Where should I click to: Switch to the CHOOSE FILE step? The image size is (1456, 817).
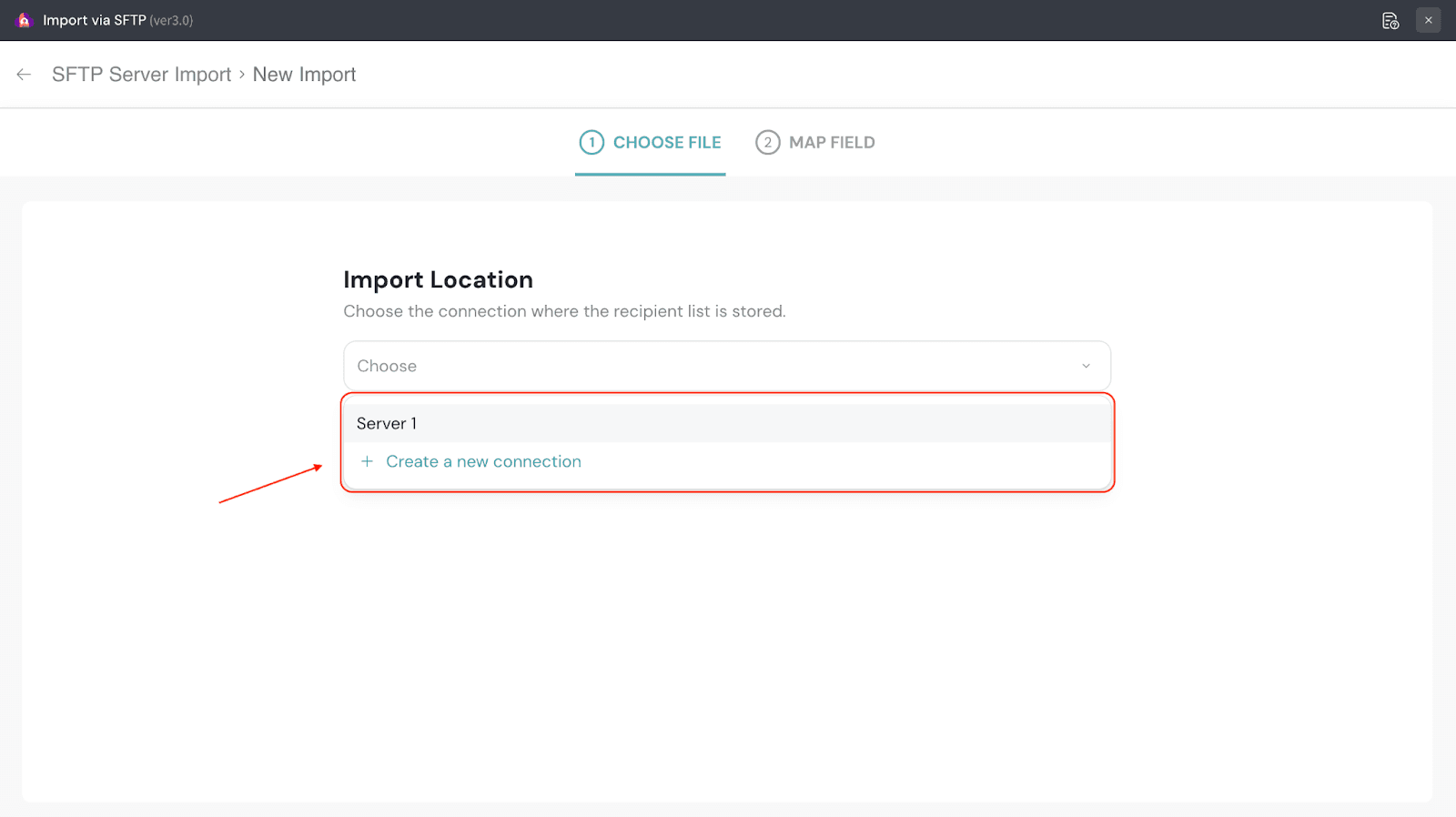pos(666,143)
